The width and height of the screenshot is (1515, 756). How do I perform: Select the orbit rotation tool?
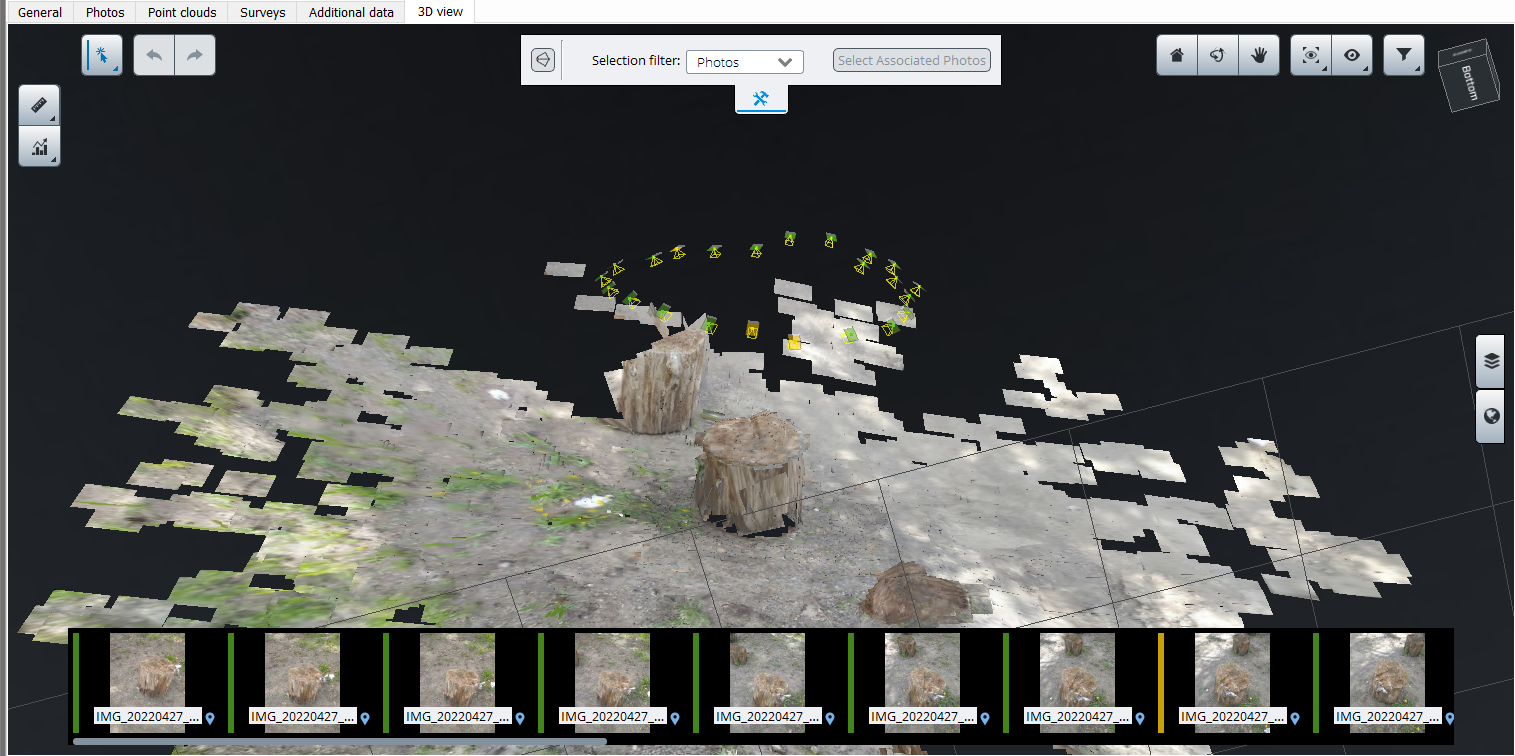tap(1218, 56)
